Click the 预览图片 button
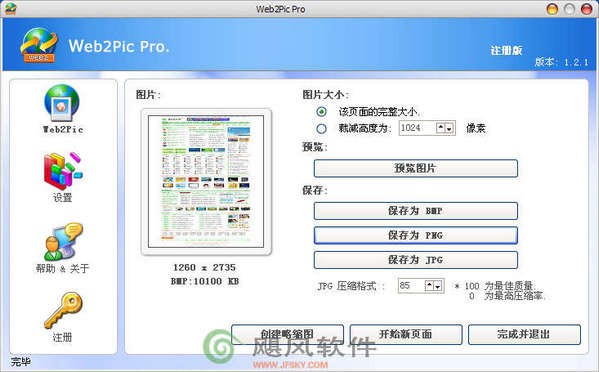 pos(416,168)
